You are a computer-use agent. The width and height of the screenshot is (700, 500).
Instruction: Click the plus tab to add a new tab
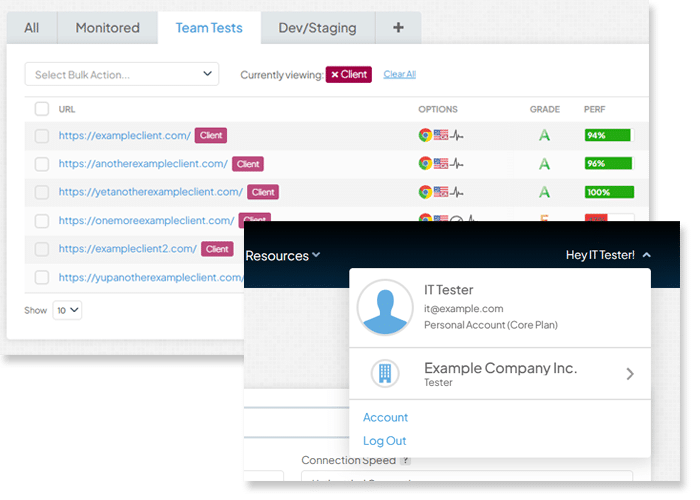(x=398, y=28)
